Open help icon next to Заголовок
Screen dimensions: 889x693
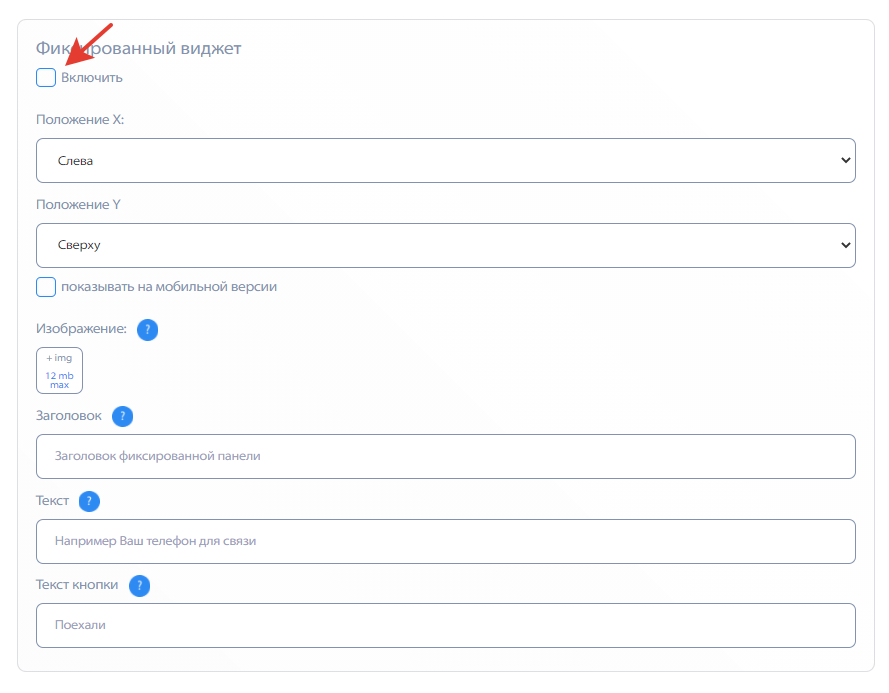point(122,416)
